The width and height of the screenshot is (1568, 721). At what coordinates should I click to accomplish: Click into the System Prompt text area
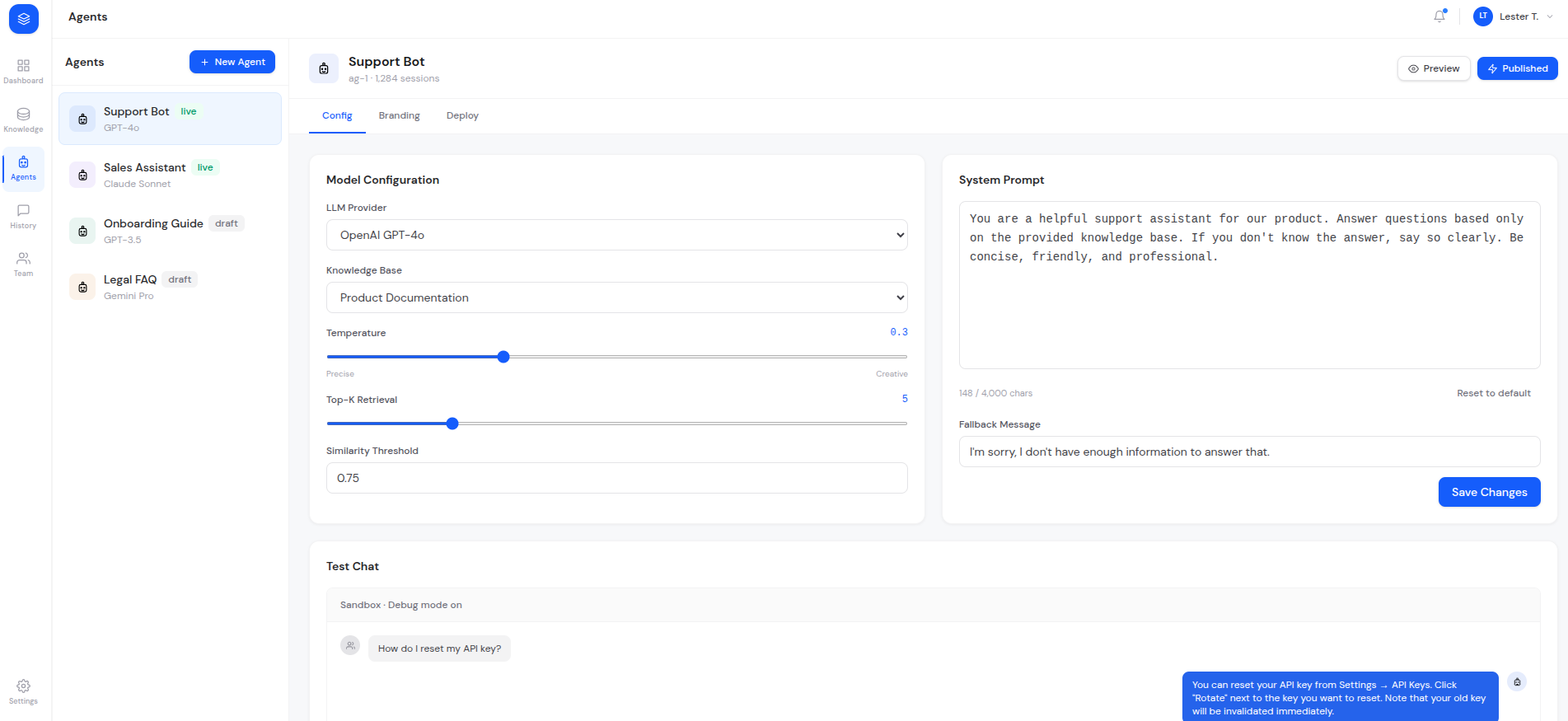[x=1249, y=285]
